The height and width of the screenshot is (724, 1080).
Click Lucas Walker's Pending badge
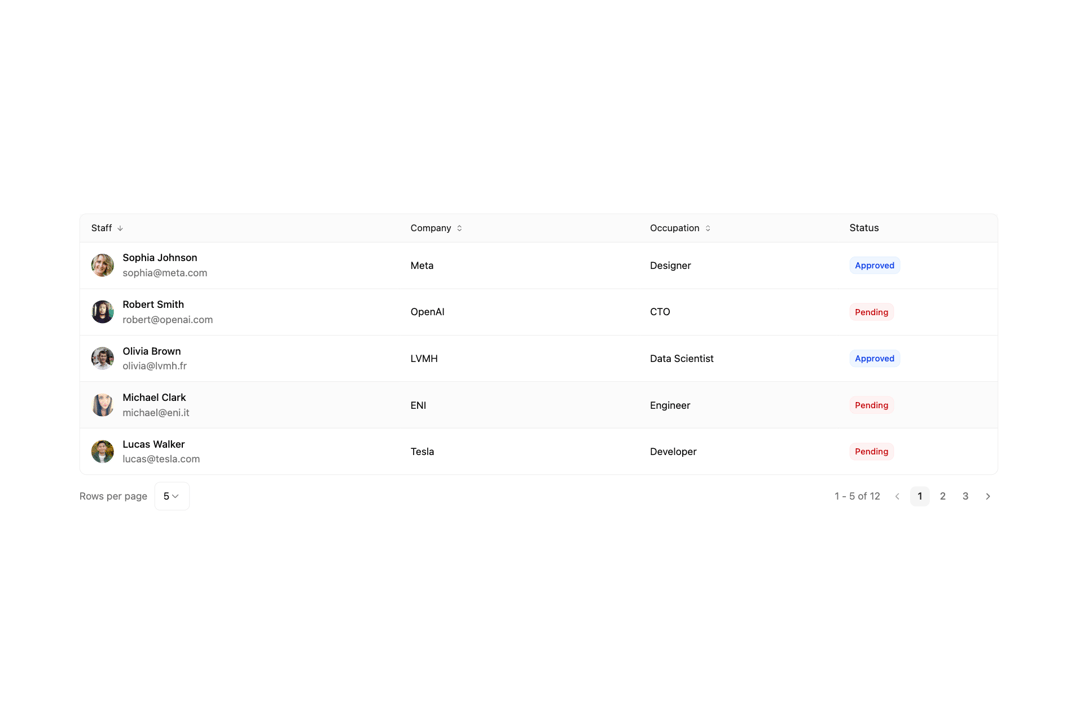point(871,451)
